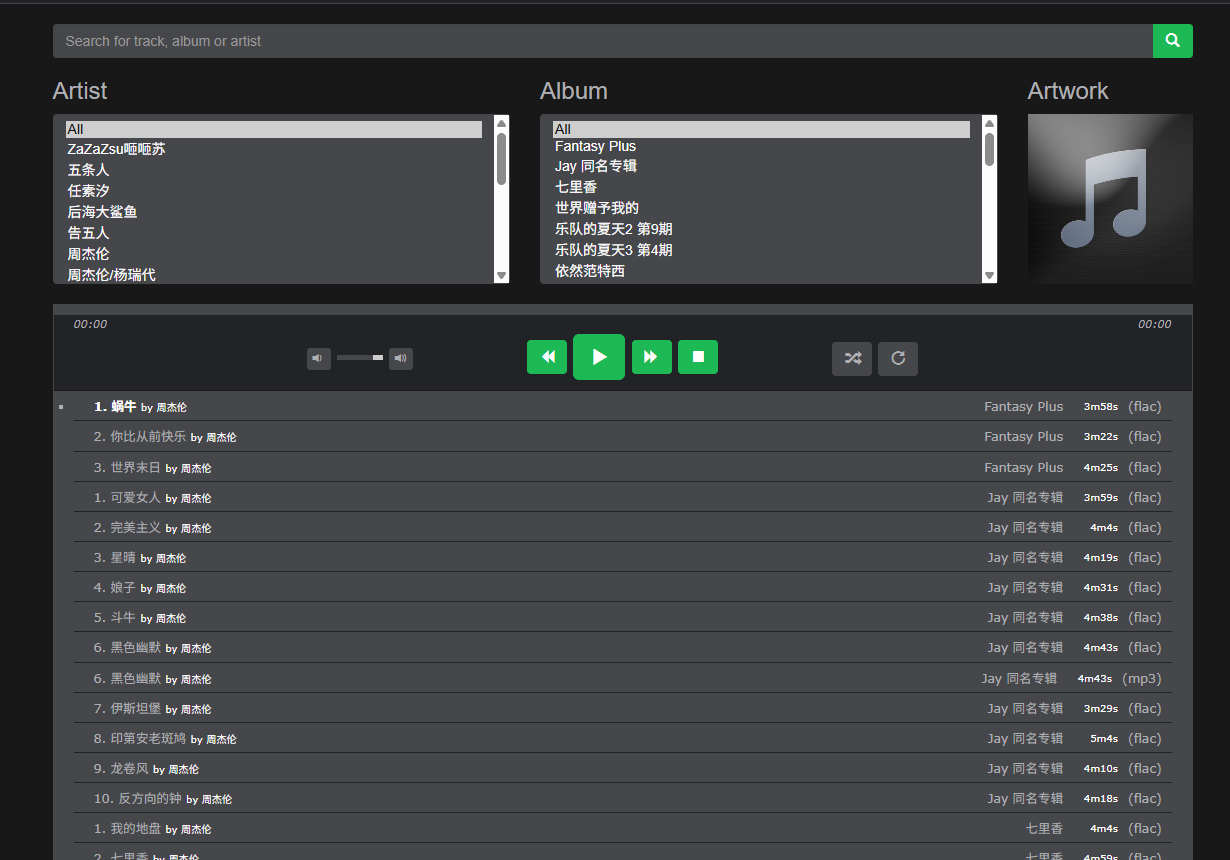Focus the track, album or artist search field
1230x860 pixels.
tap(603, 41)
